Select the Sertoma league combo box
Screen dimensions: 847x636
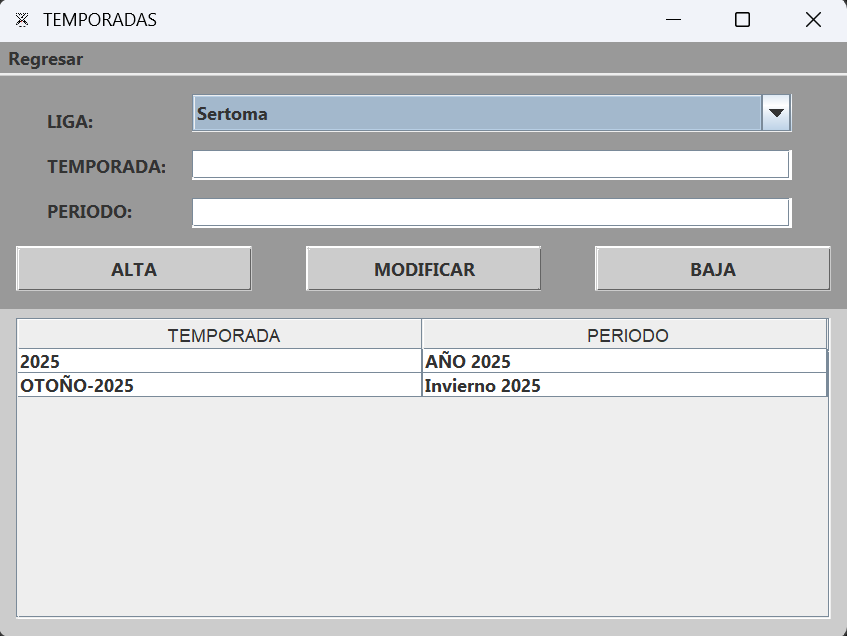tap(477, 114)
